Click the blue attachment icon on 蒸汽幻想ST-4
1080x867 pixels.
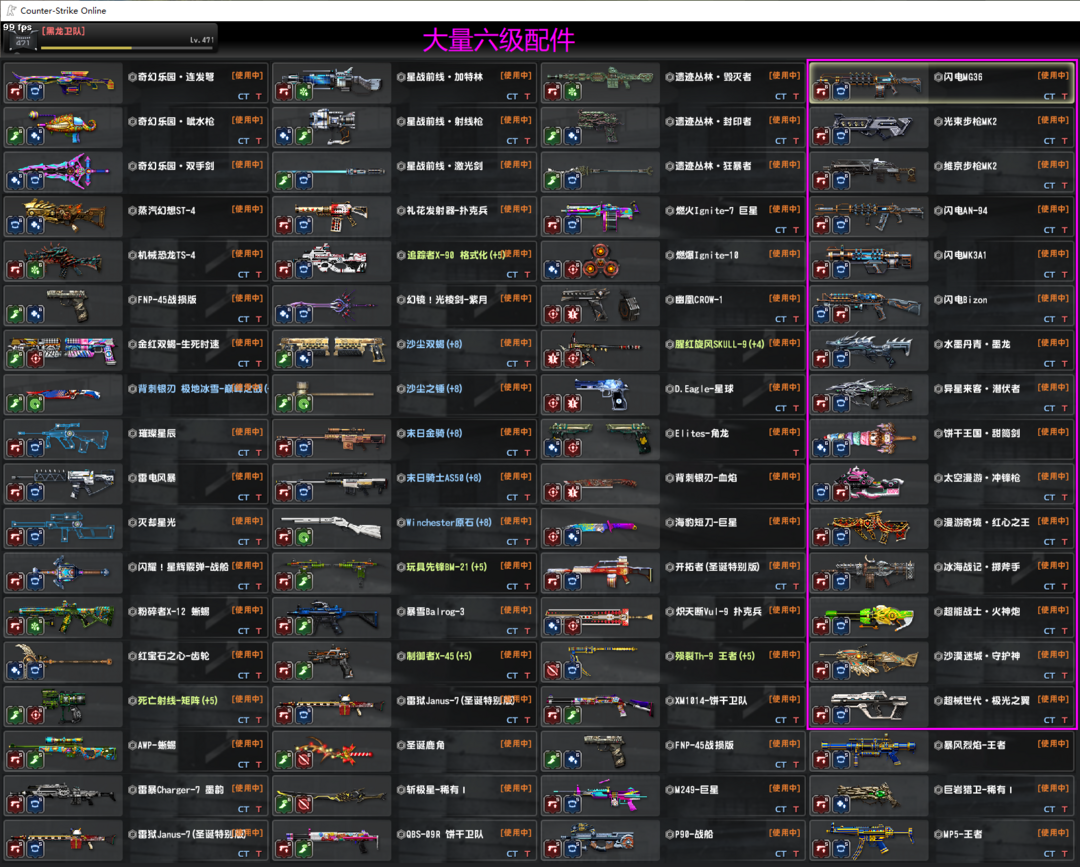coord(34,225)
